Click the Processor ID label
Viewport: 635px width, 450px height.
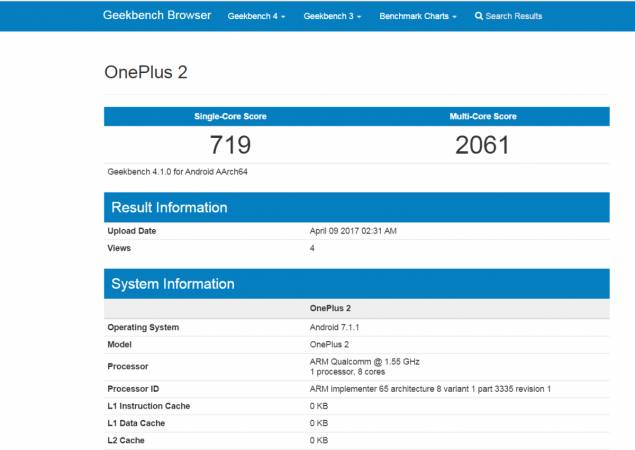(x=133, y=389)
